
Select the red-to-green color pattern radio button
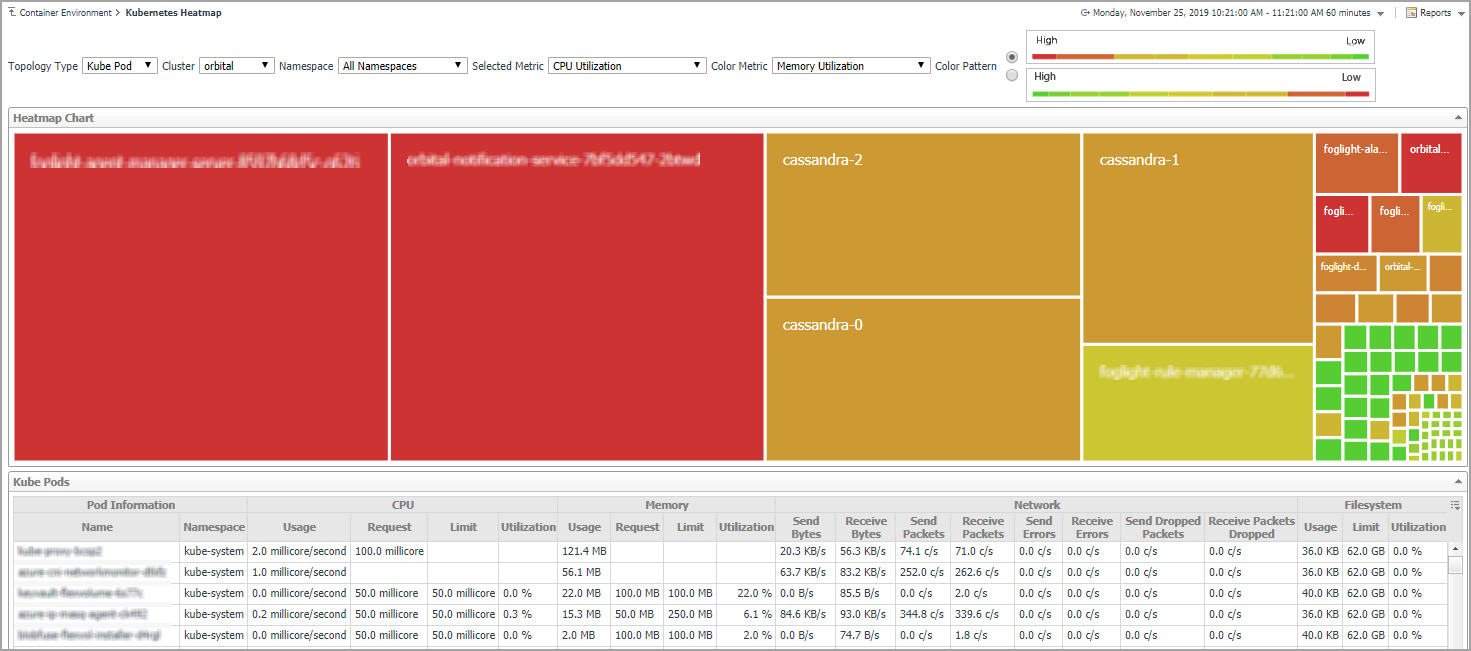click(1012, 57)
